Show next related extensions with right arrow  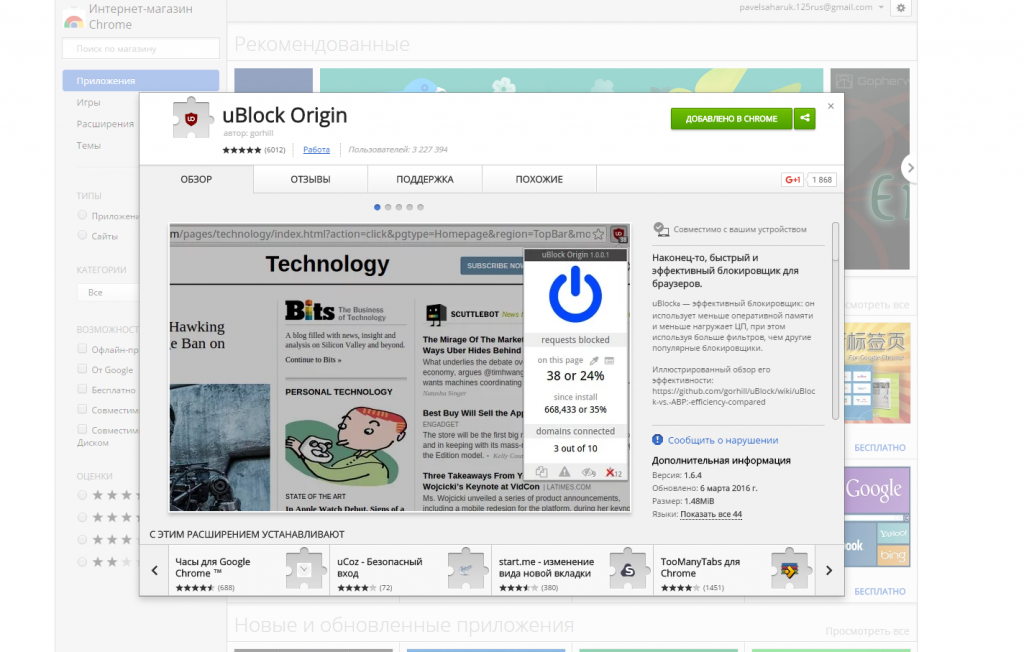pos(829,570)
